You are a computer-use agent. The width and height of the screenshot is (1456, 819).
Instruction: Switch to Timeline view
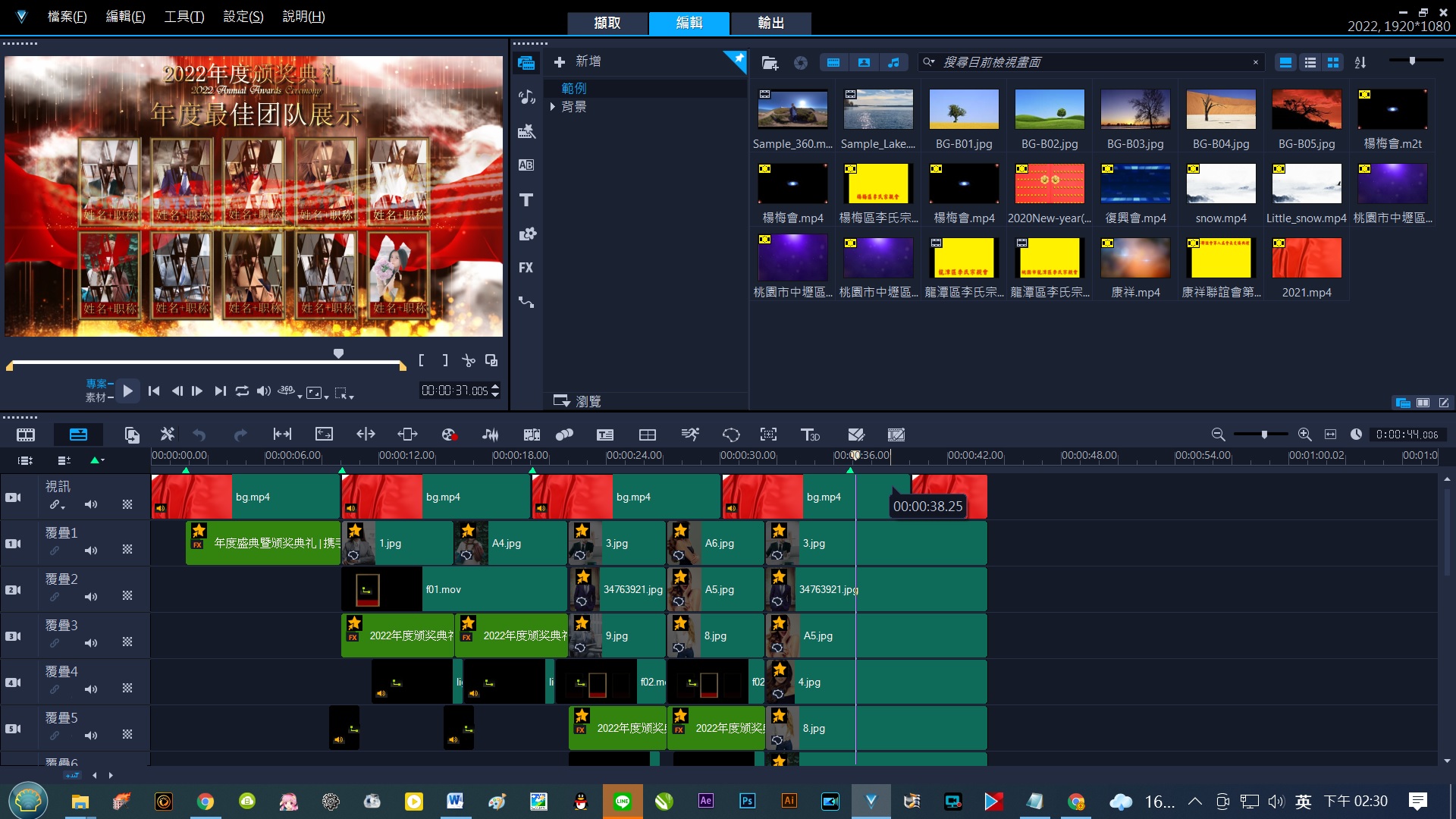click(x=78, y=435)
